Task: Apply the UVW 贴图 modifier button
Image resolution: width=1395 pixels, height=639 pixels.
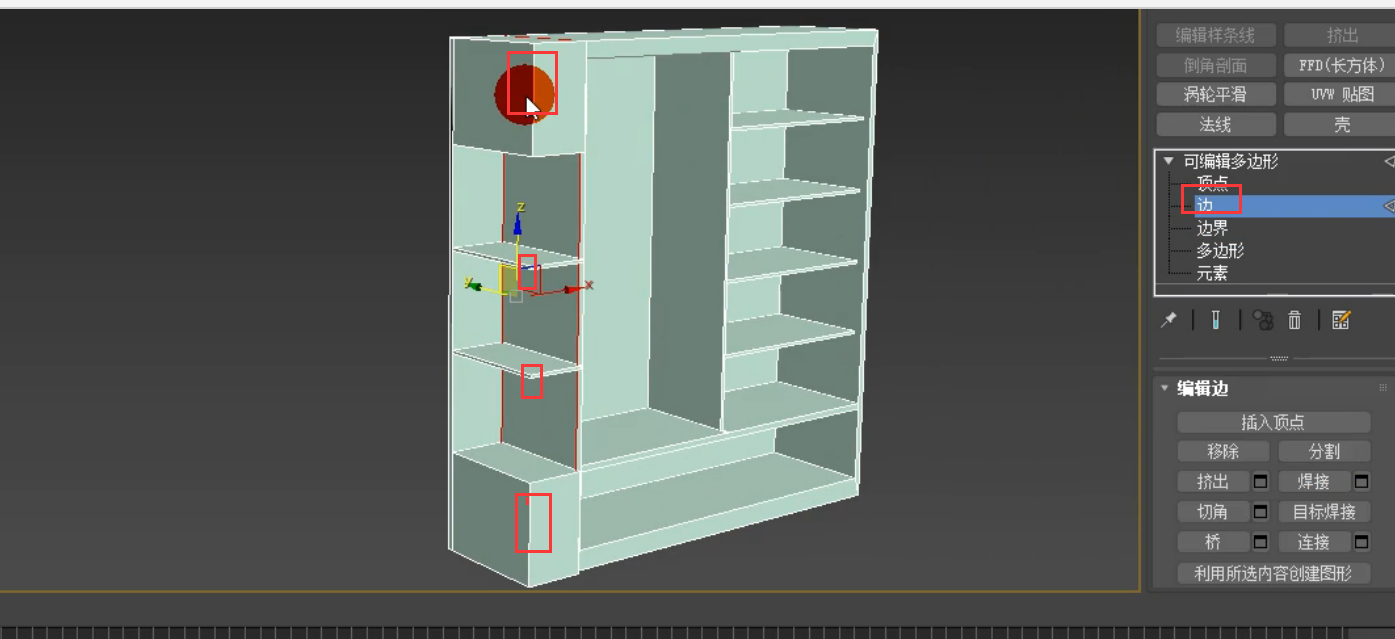Action: tap(1340, 94)
